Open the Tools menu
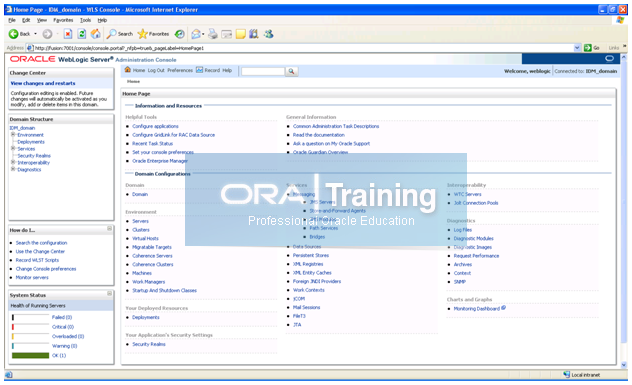 point(85,20)
